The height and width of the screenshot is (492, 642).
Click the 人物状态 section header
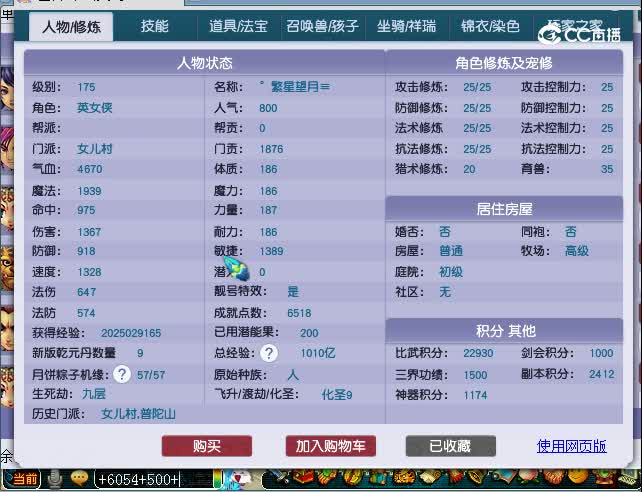[204, 63]
